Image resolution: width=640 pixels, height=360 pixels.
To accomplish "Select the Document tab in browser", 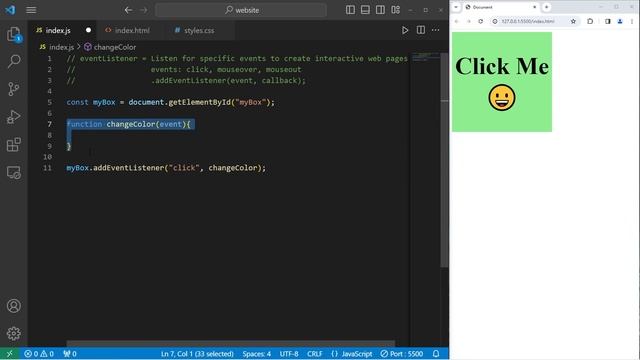I will point(501,7).
